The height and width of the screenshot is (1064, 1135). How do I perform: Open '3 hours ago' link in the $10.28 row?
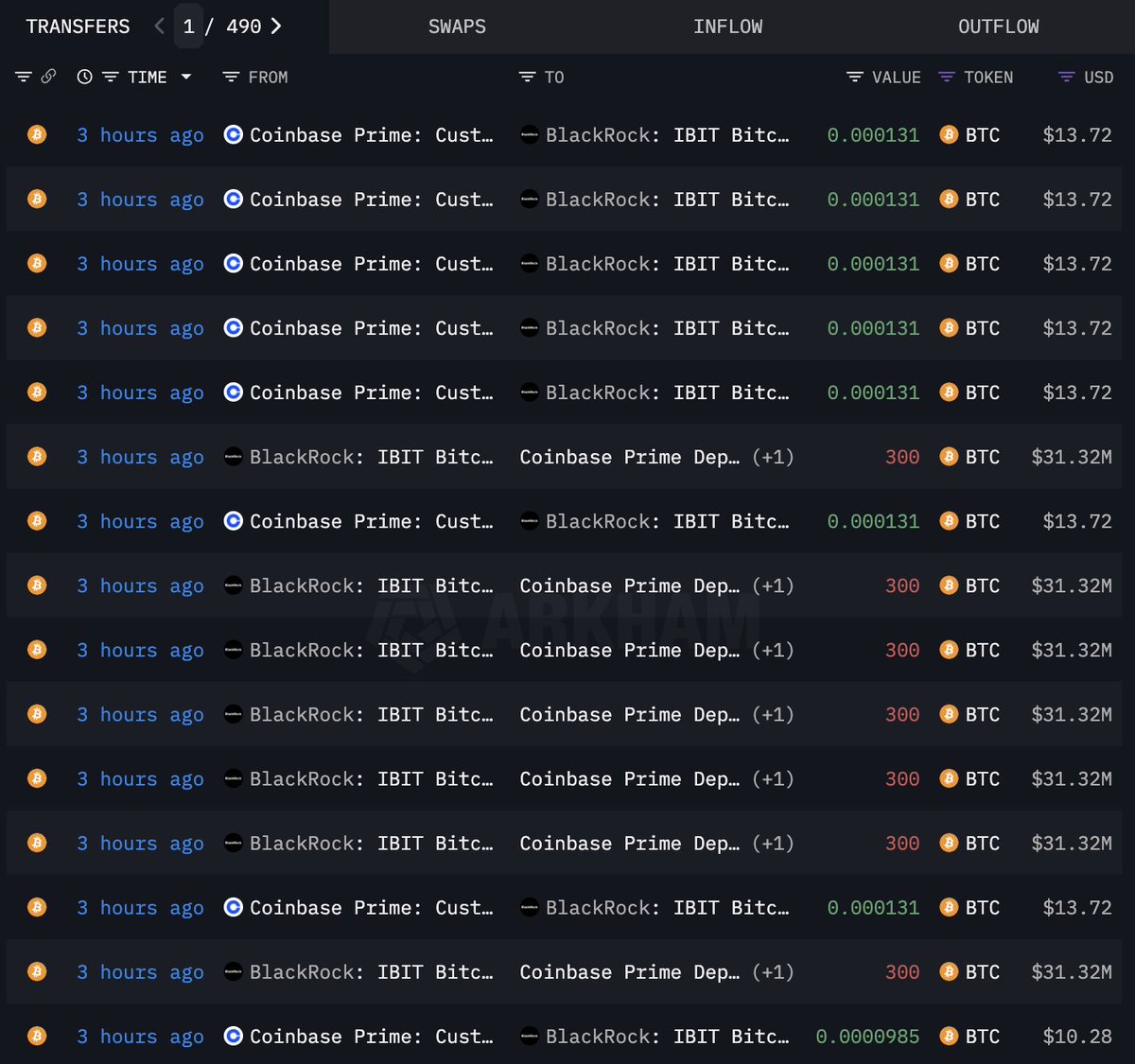(140, 1037)
